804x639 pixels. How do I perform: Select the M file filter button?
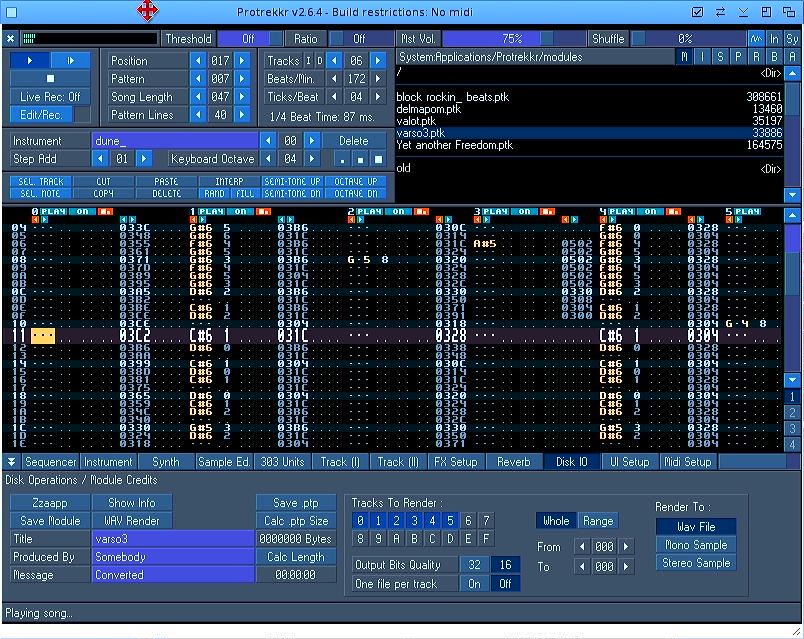(684, 57)
